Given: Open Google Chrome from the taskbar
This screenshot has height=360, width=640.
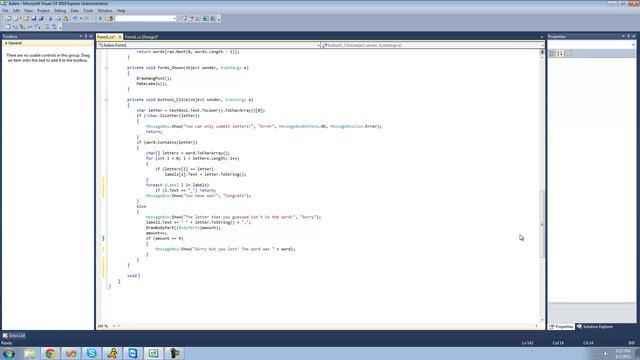Looking at the screenshot, I should [50, 353].
